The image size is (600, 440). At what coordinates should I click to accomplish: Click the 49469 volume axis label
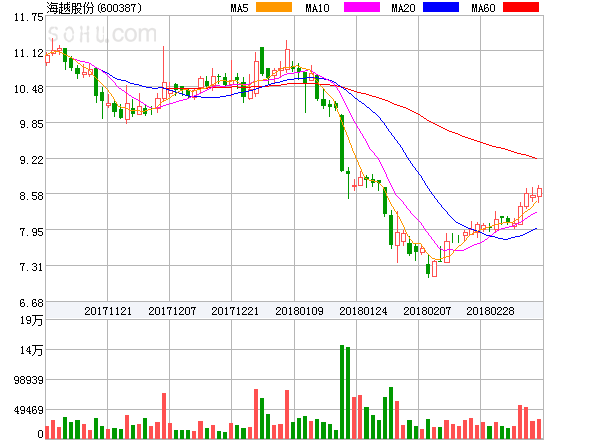[29, 410]
